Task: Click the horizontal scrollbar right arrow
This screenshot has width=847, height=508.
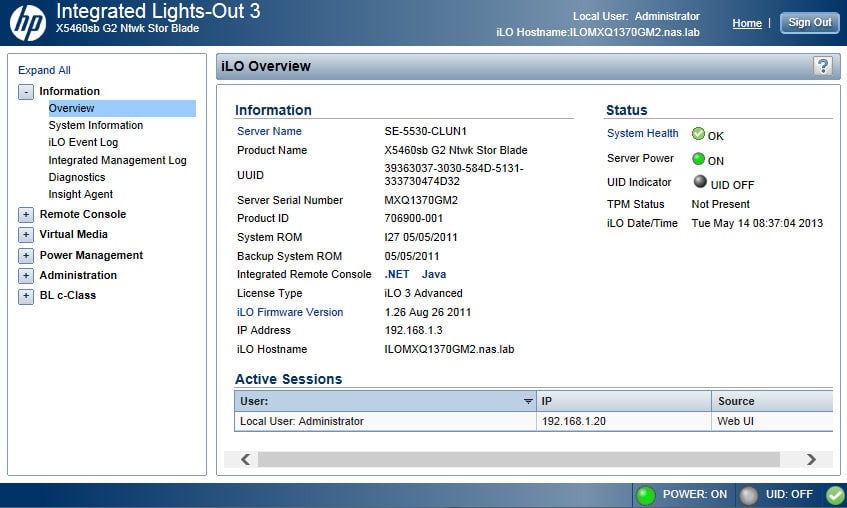Action: point(811,459)
